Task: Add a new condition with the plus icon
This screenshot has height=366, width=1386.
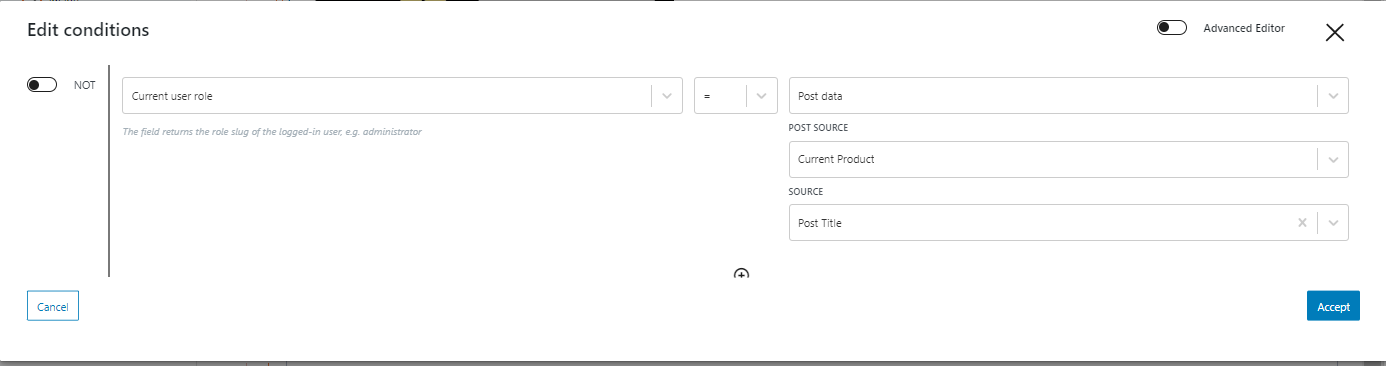Action: (742, 274)
